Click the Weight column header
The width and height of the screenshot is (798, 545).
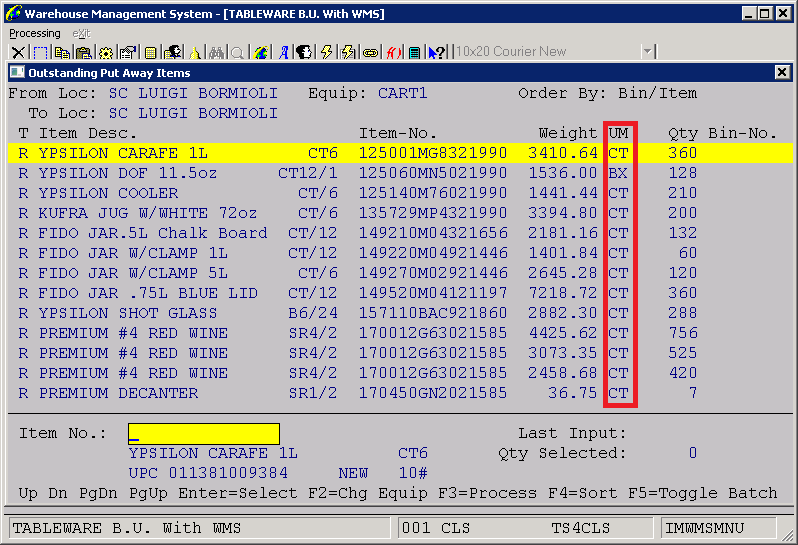567,133
